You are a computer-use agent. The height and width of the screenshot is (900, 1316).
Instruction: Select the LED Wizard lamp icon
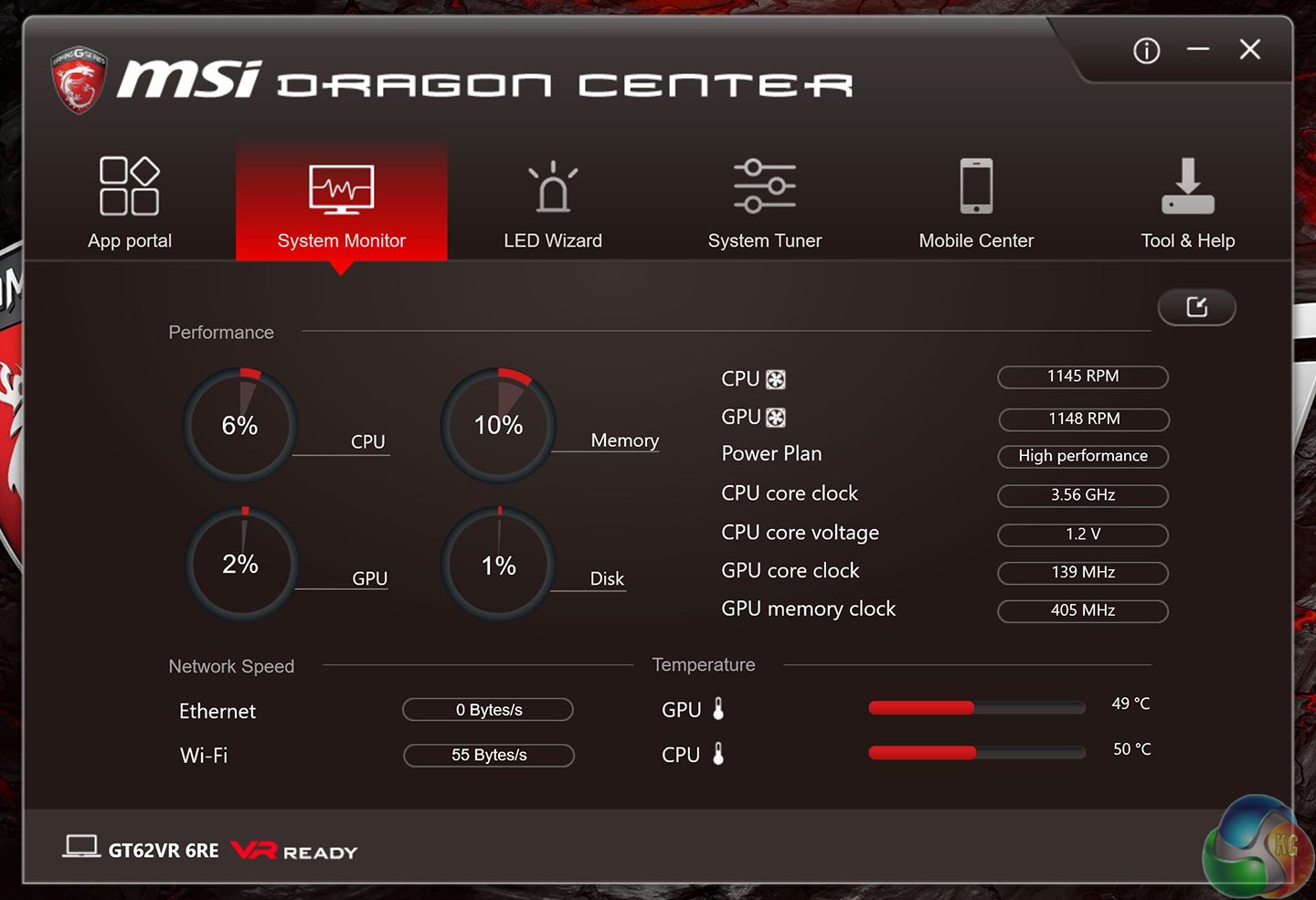coord(552,186)
